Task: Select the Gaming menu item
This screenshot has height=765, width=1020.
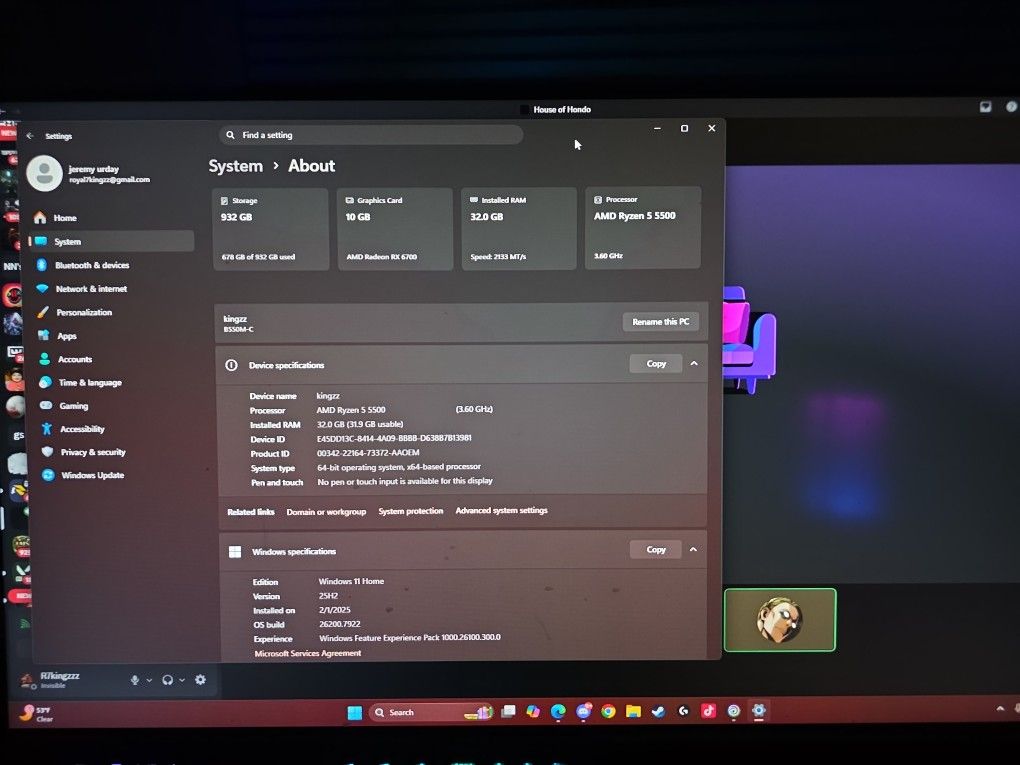Action: (73, 406)
